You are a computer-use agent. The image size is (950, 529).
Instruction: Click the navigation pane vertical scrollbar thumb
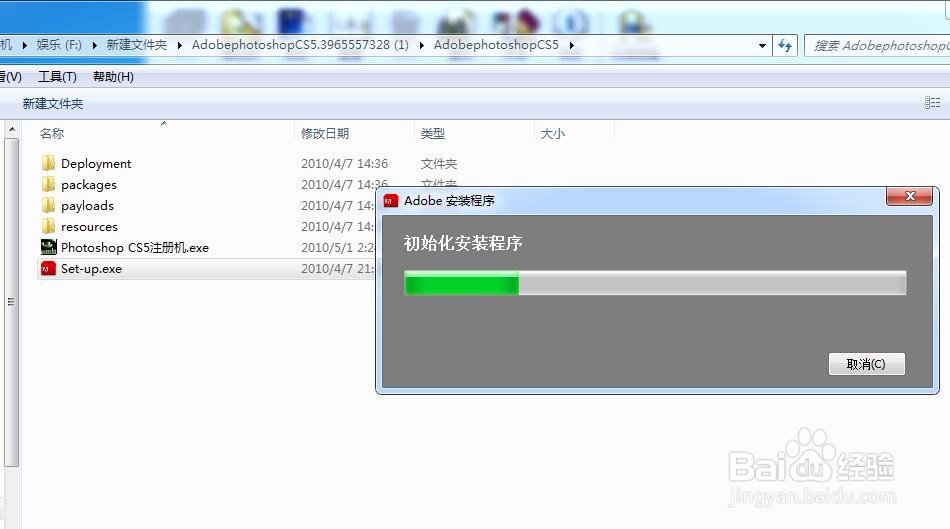pos(12,302)
